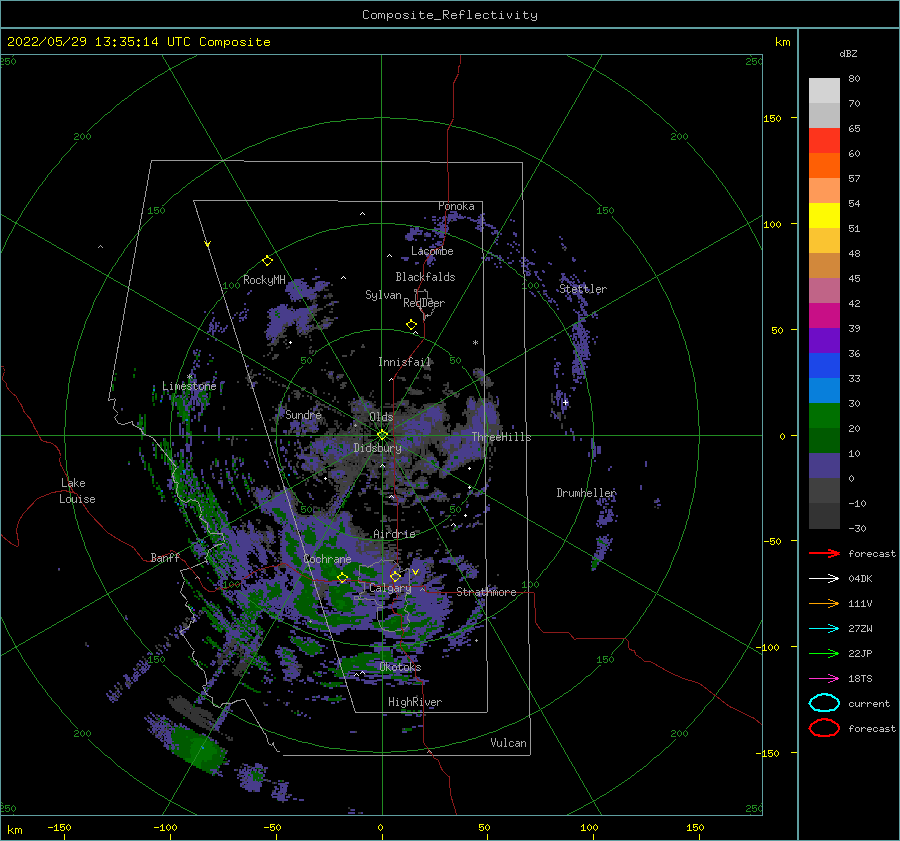Screen dimensions: 900x841
Task: Select blue swatch between 36 and 33 dBZ
Action: point(824,366)
